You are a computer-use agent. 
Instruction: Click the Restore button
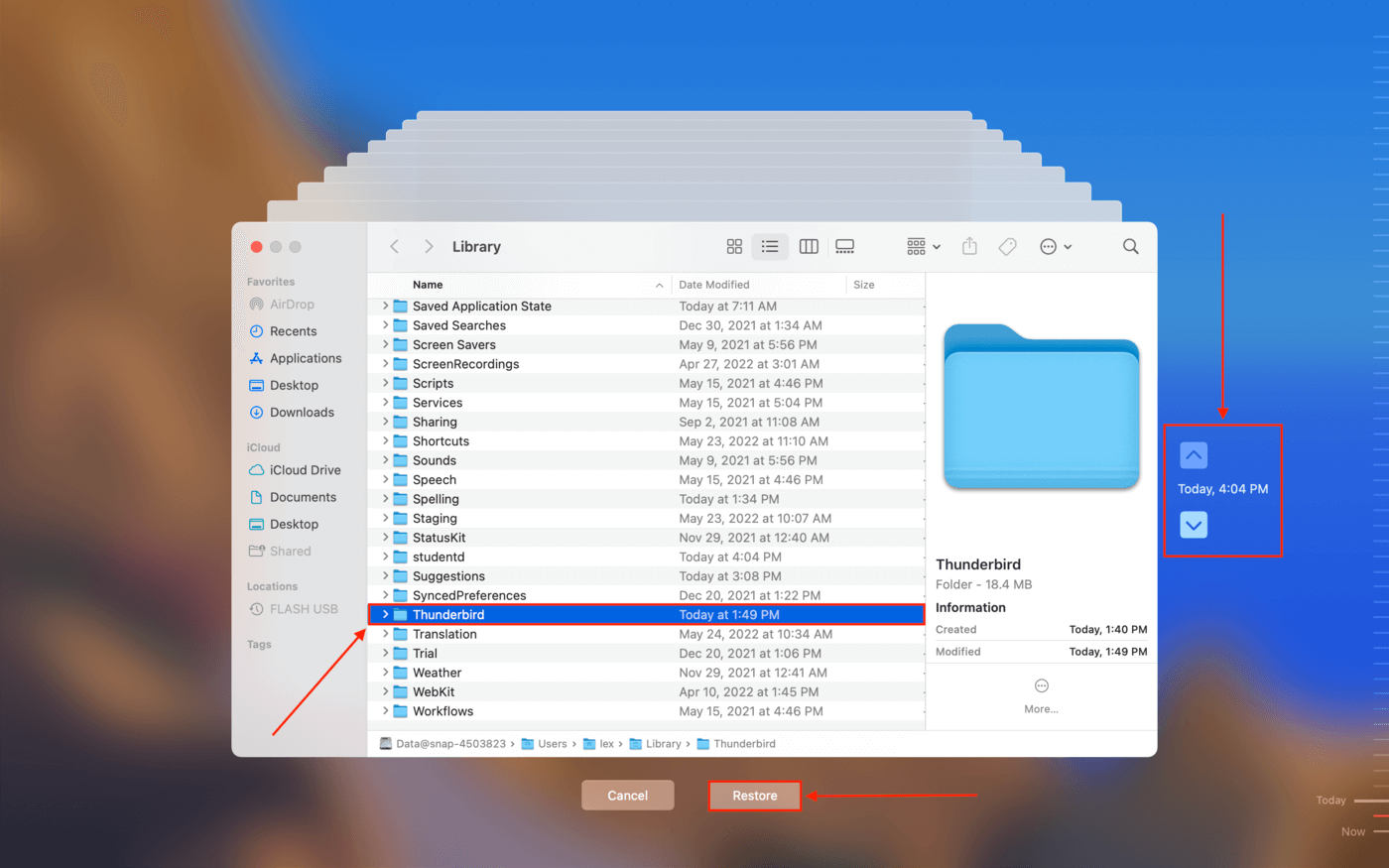pos(755,796)
